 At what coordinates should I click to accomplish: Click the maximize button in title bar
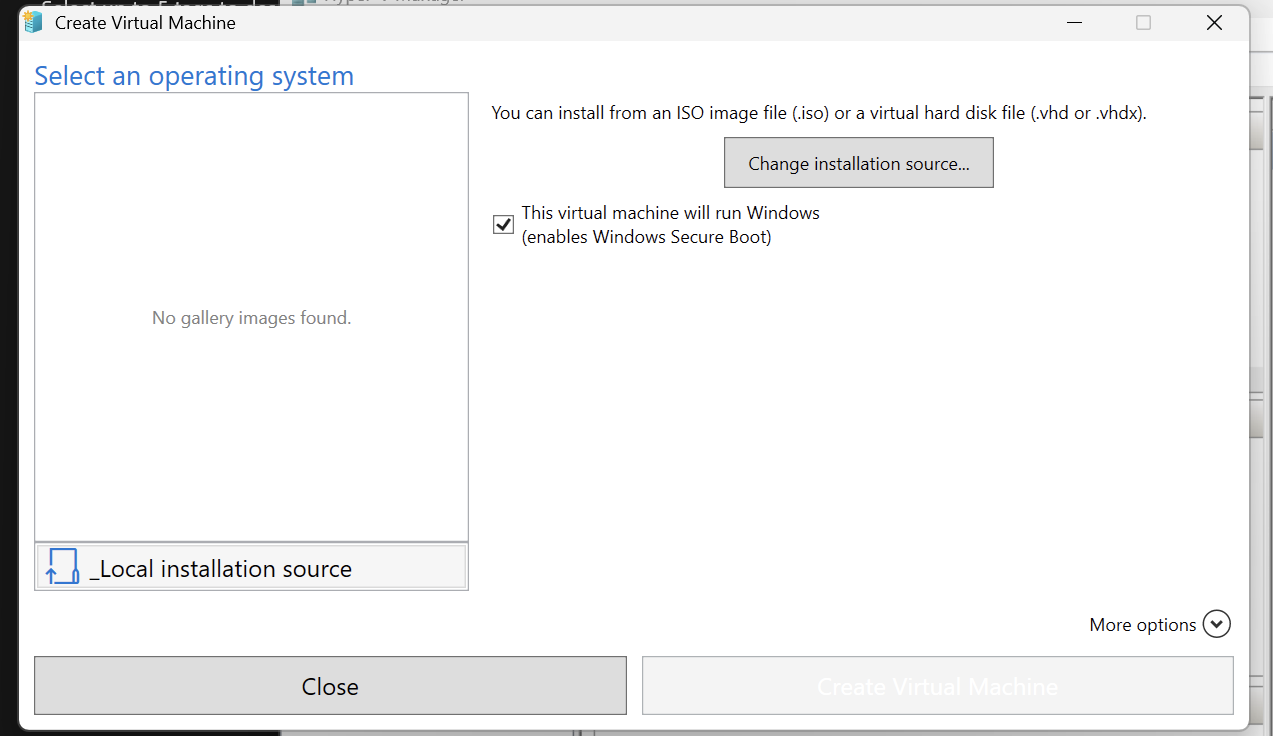click(1143, 22)
